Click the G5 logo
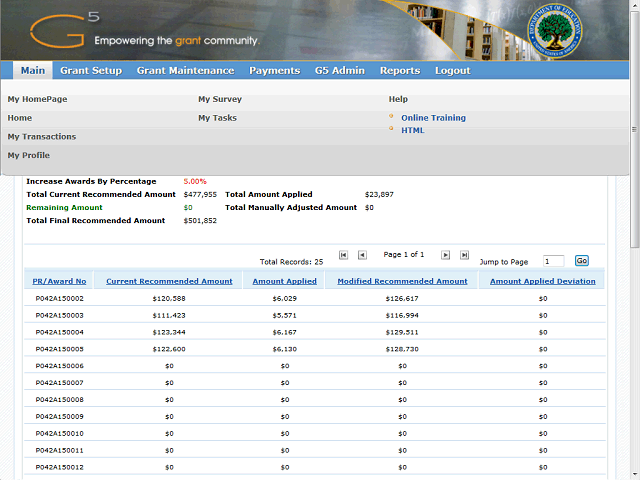 63,30
